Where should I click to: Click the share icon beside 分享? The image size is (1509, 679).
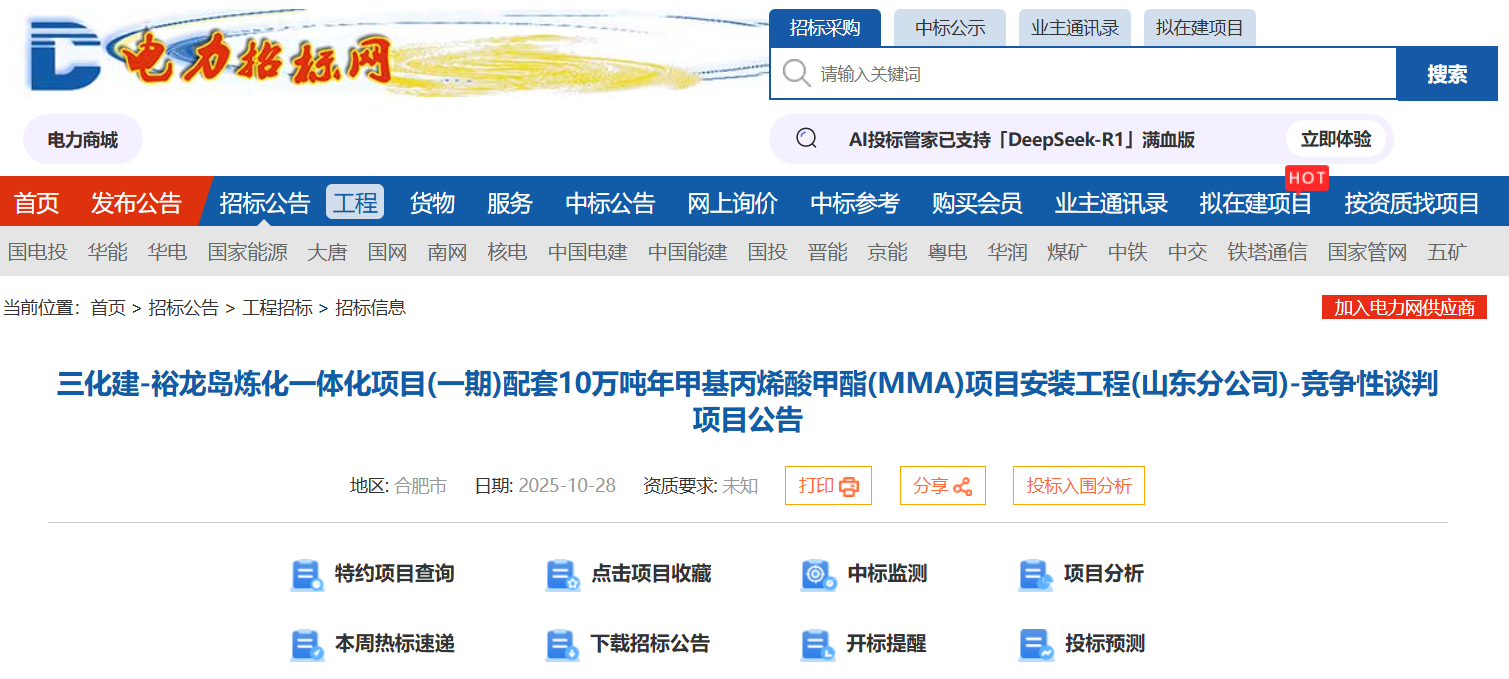(966, 485)
